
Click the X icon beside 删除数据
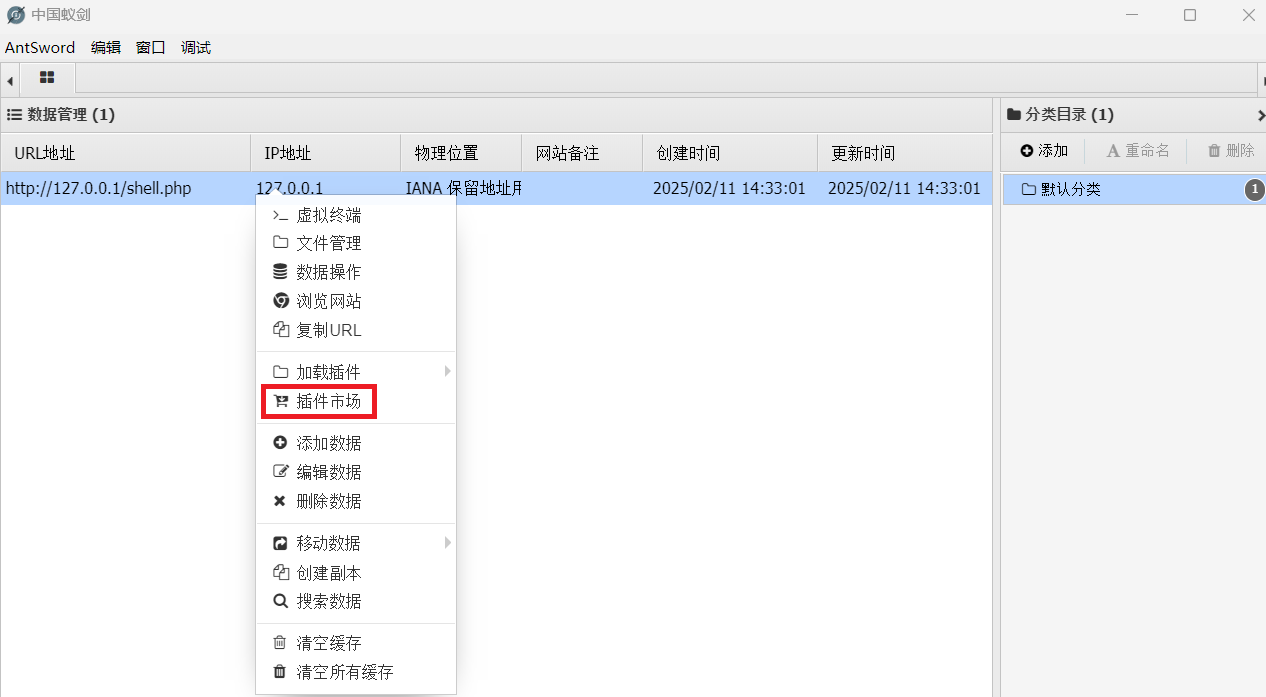coord(280,501)
